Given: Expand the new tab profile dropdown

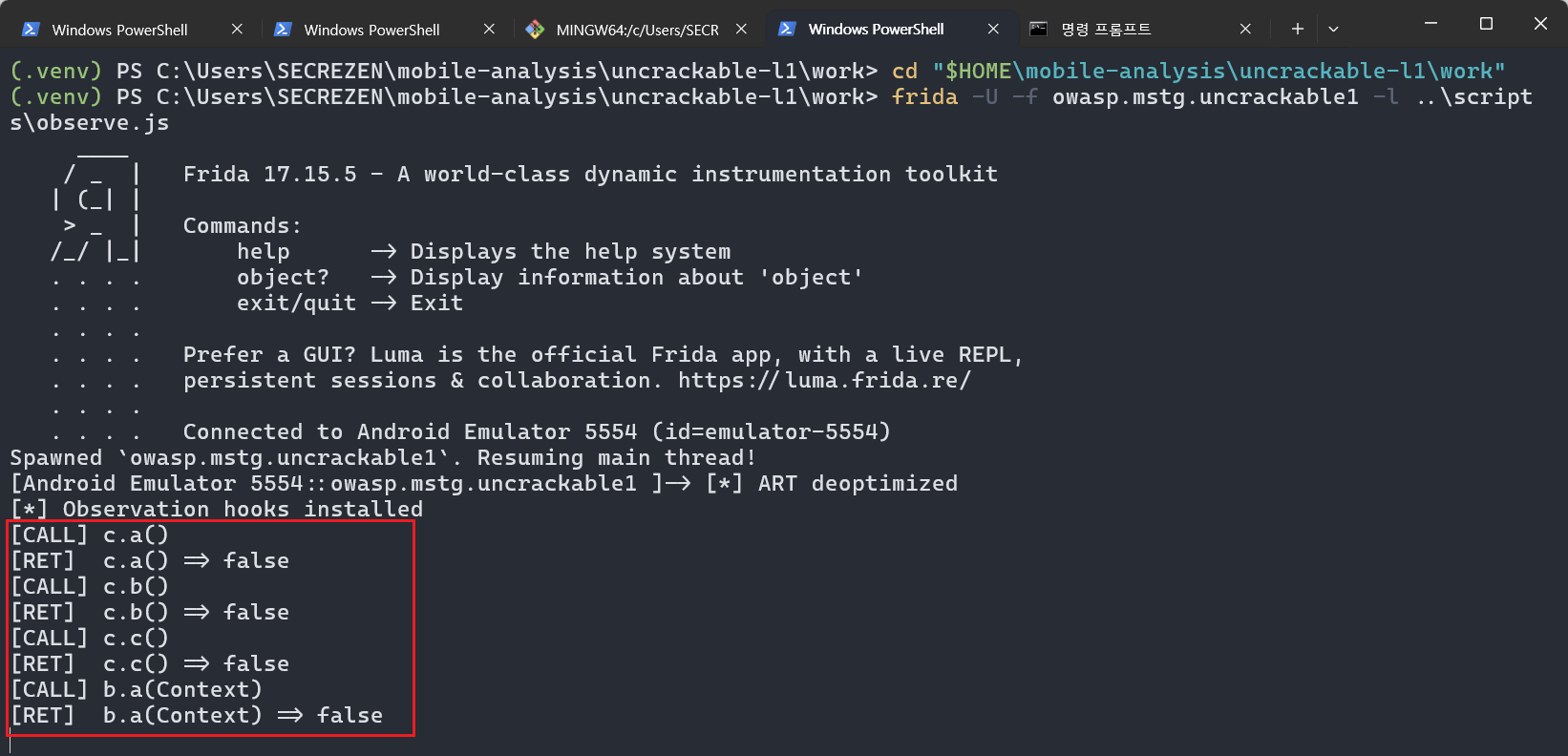Looking at the screenshot, I should 1333,30.
